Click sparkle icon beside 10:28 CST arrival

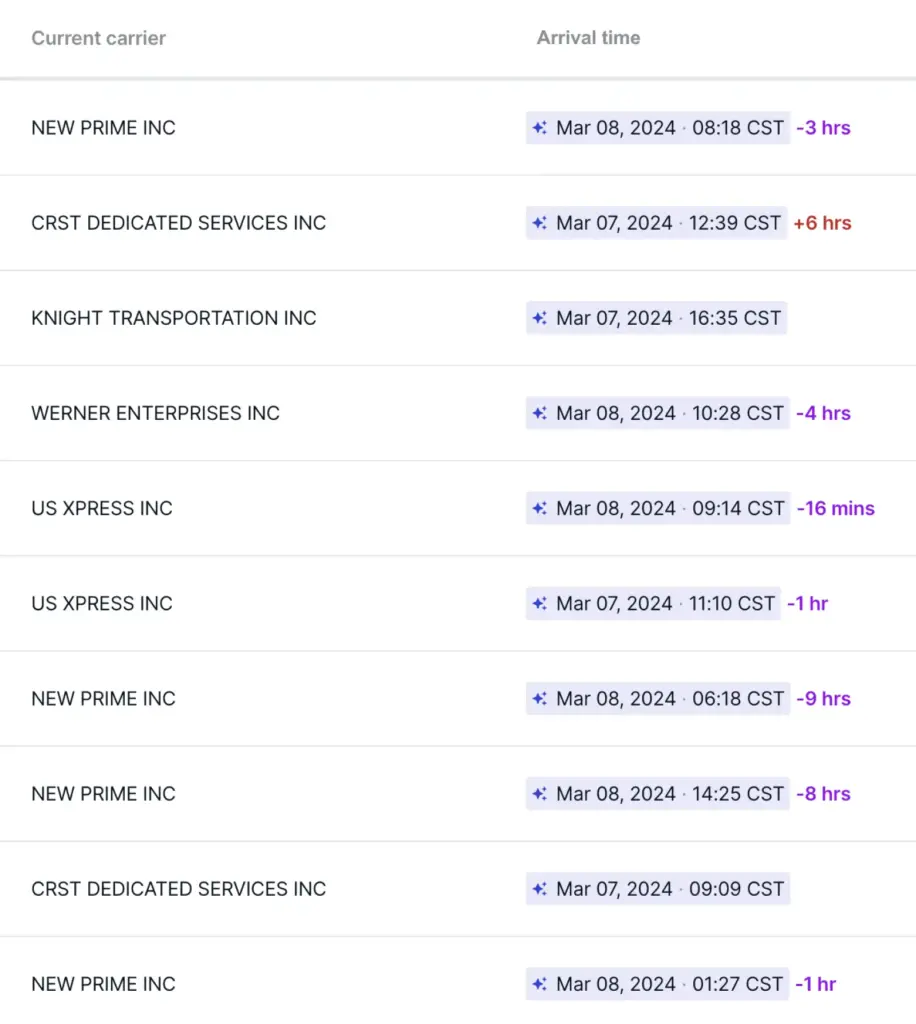[x=540, y=413]
